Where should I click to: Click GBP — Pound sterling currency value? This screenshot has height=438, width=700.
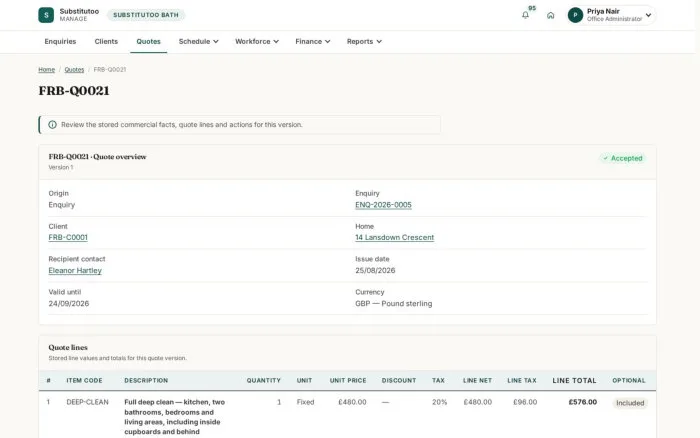394,304
